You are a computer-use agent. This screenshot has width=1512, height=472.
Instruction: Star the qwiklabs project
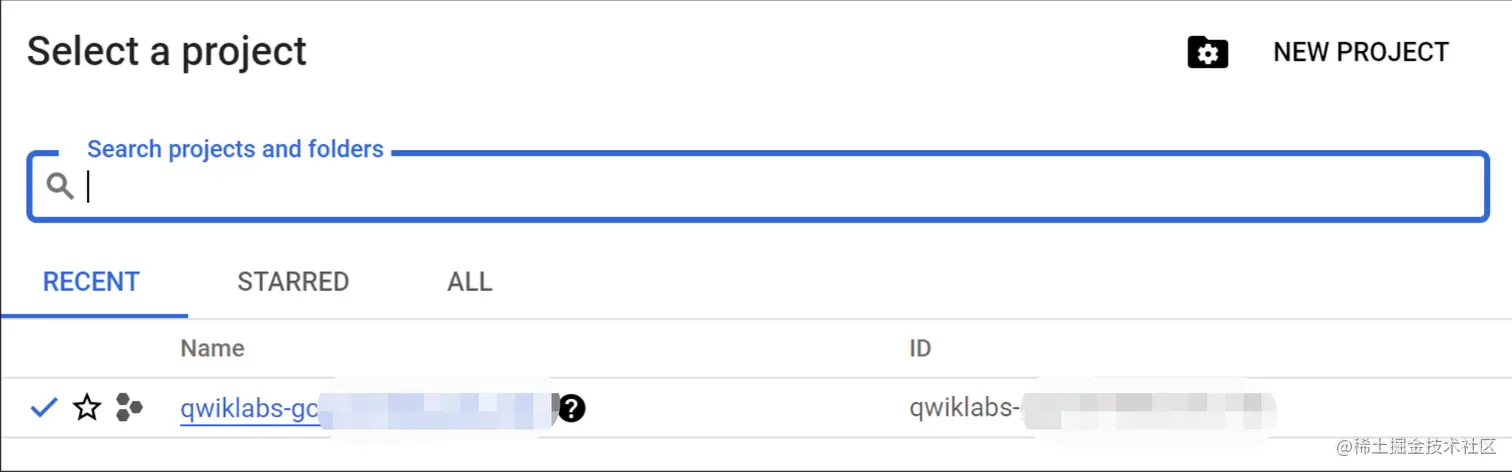87,407
